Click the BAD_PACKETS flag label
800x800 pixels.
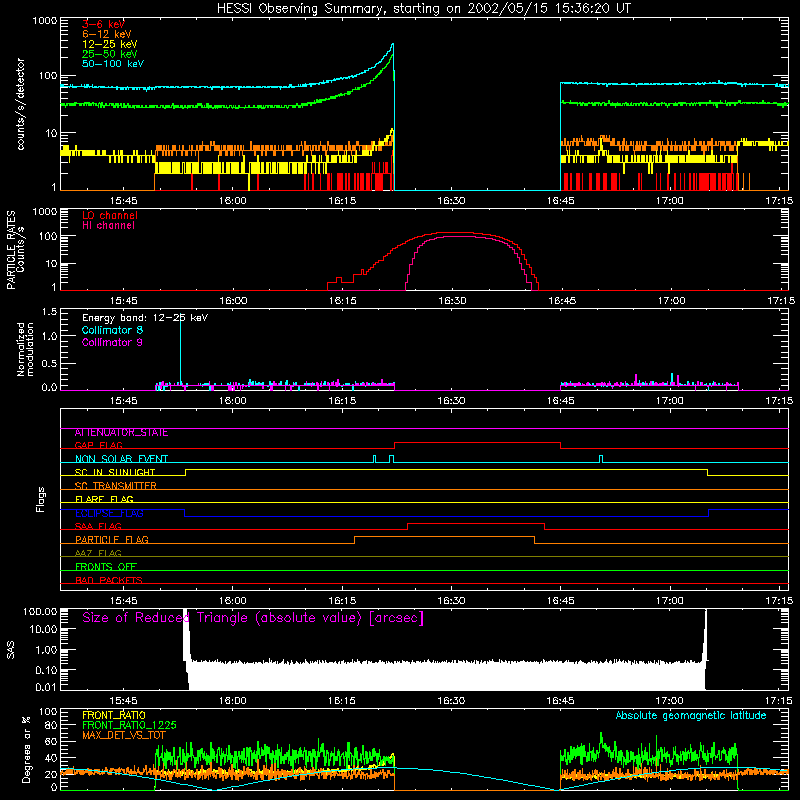tap(109, 581)
